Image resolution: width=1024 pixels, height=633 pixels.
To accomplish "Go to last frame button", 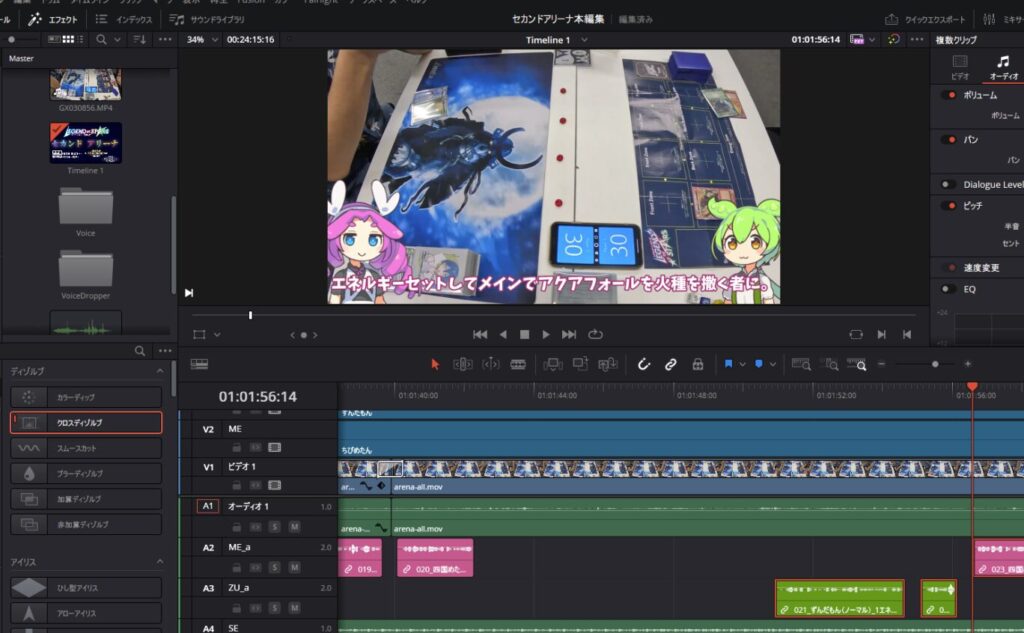I will (569, 334).
